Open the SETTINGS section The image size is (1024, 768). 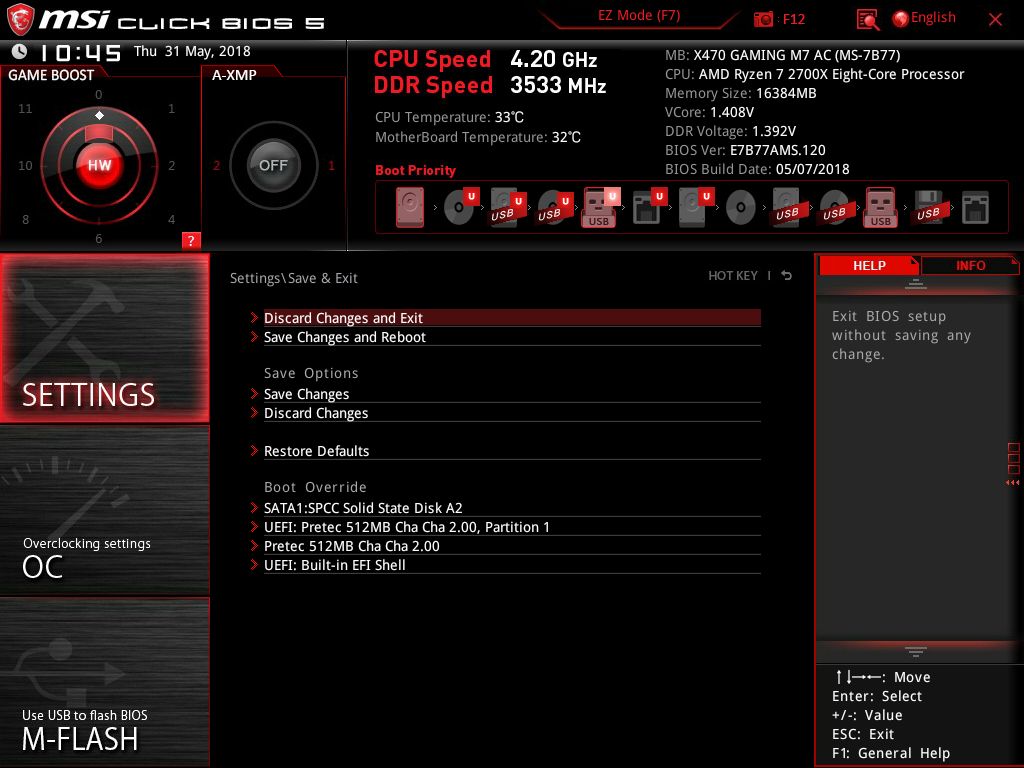pos(104,338)
